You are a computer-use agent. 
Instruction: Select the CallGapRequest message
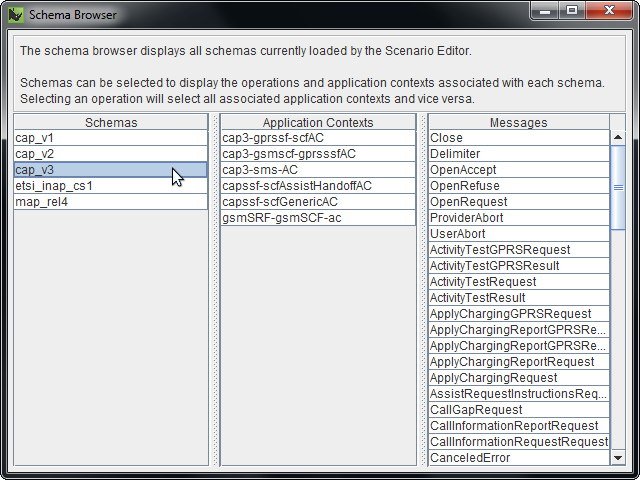click(519, 409)
